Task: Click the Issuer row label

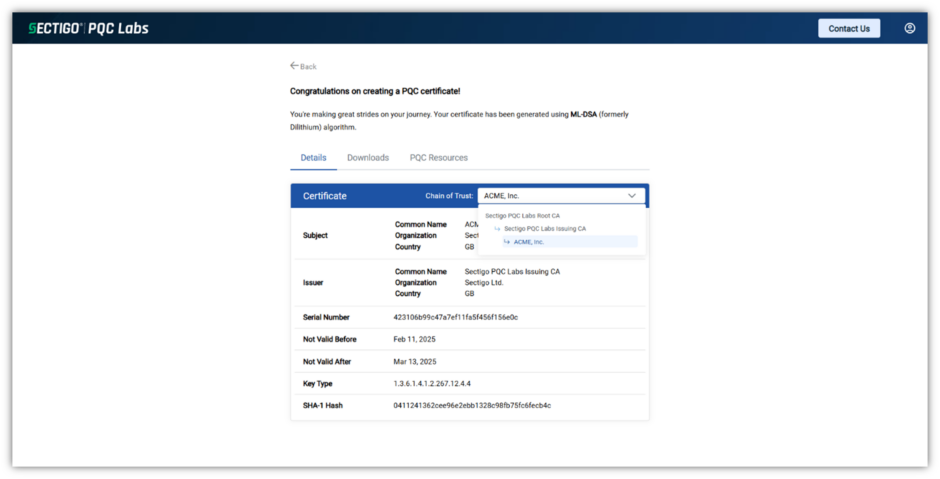Action: point(313,282)
